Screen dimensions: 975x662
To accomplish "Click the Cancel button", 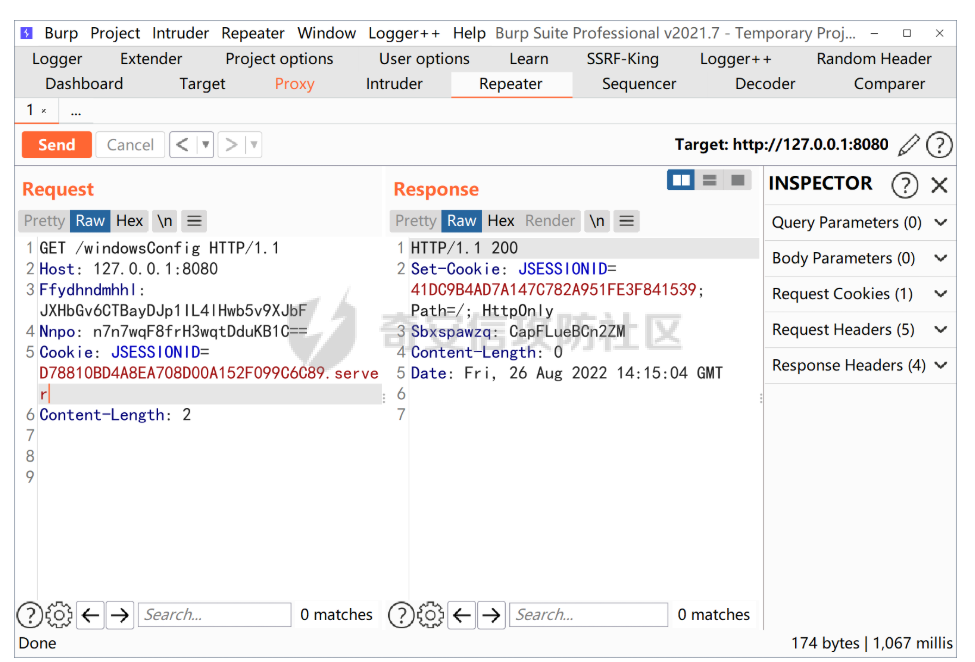I will (130, 145).
